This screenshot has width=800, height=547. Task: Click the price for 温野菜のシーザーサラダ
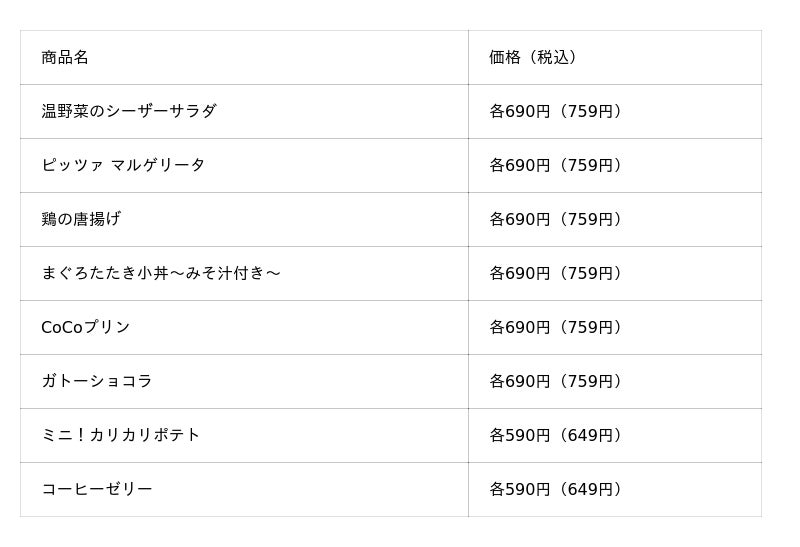click(x=557, y=111)
